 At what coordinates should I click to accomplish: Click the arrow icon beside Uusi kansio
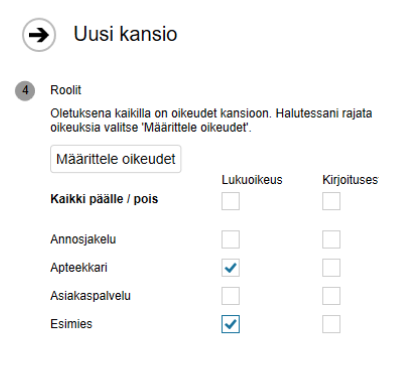pos(39,35)
